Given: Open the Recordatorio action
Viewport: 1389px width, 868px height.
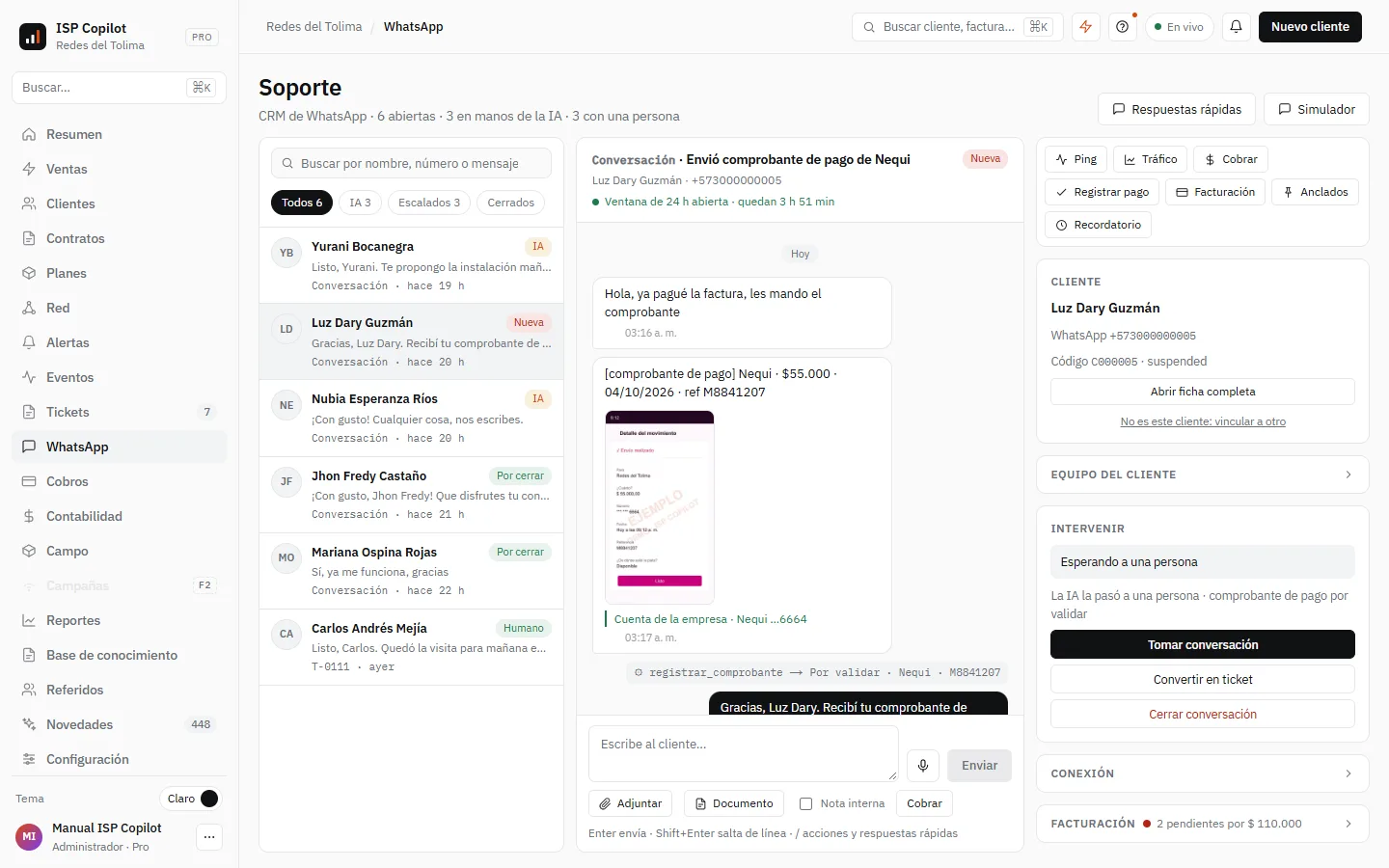Looking at the screenshot, I should [1098, 225].
